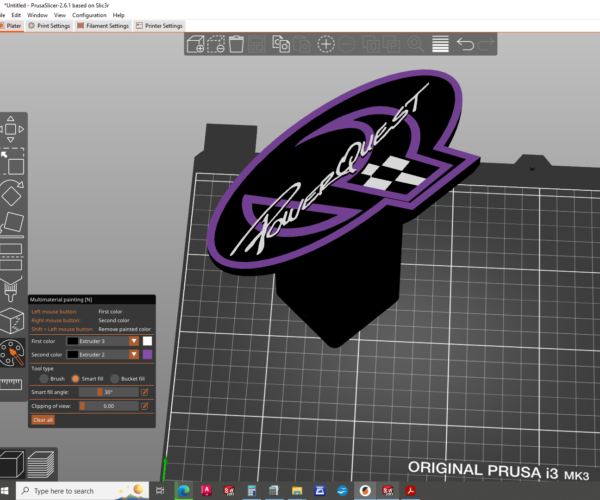Click the Redo arrow icon
The width and height of the screenshot is (600, 500).
(486, 44)
